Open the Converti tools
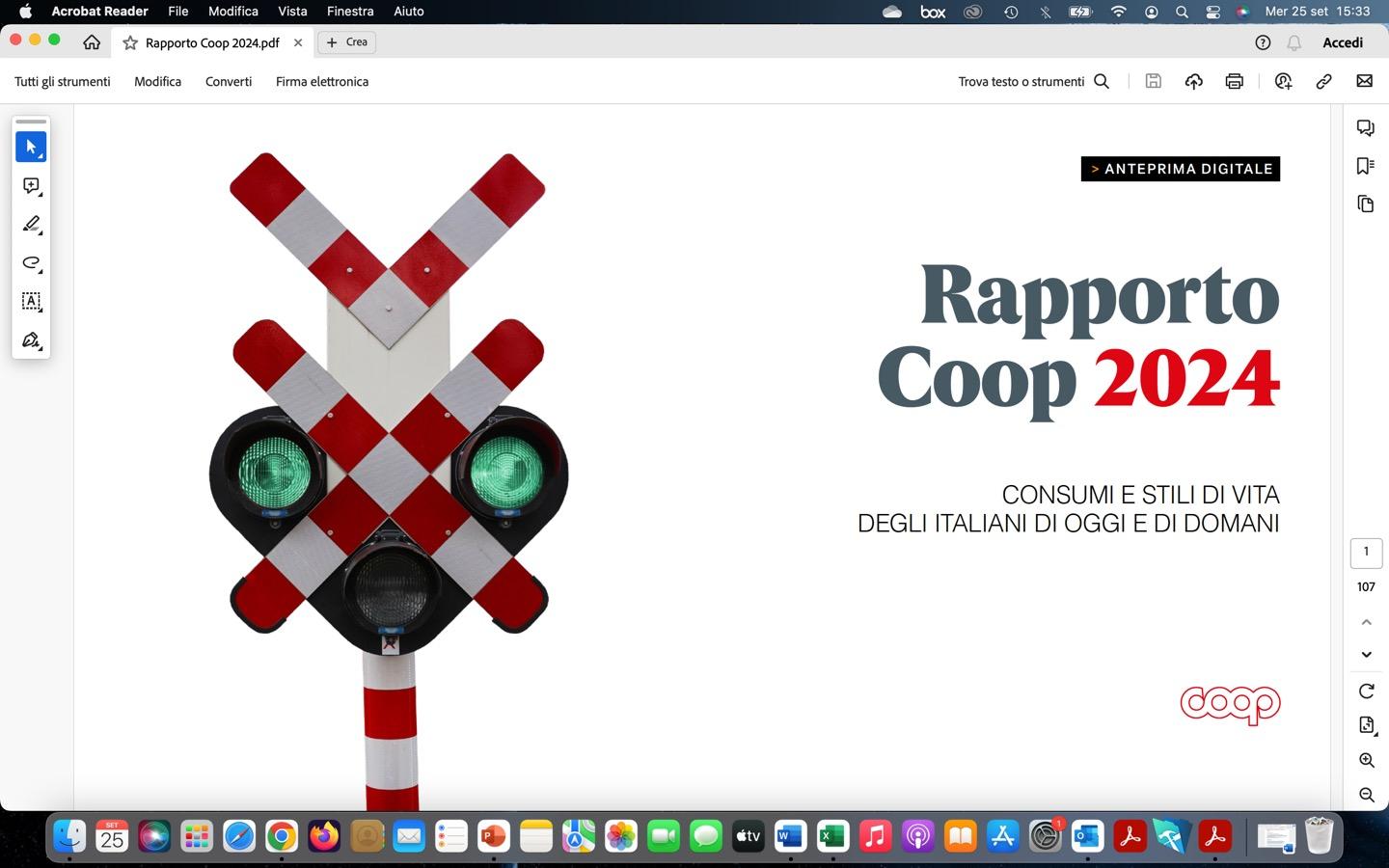 click(229, 81)
